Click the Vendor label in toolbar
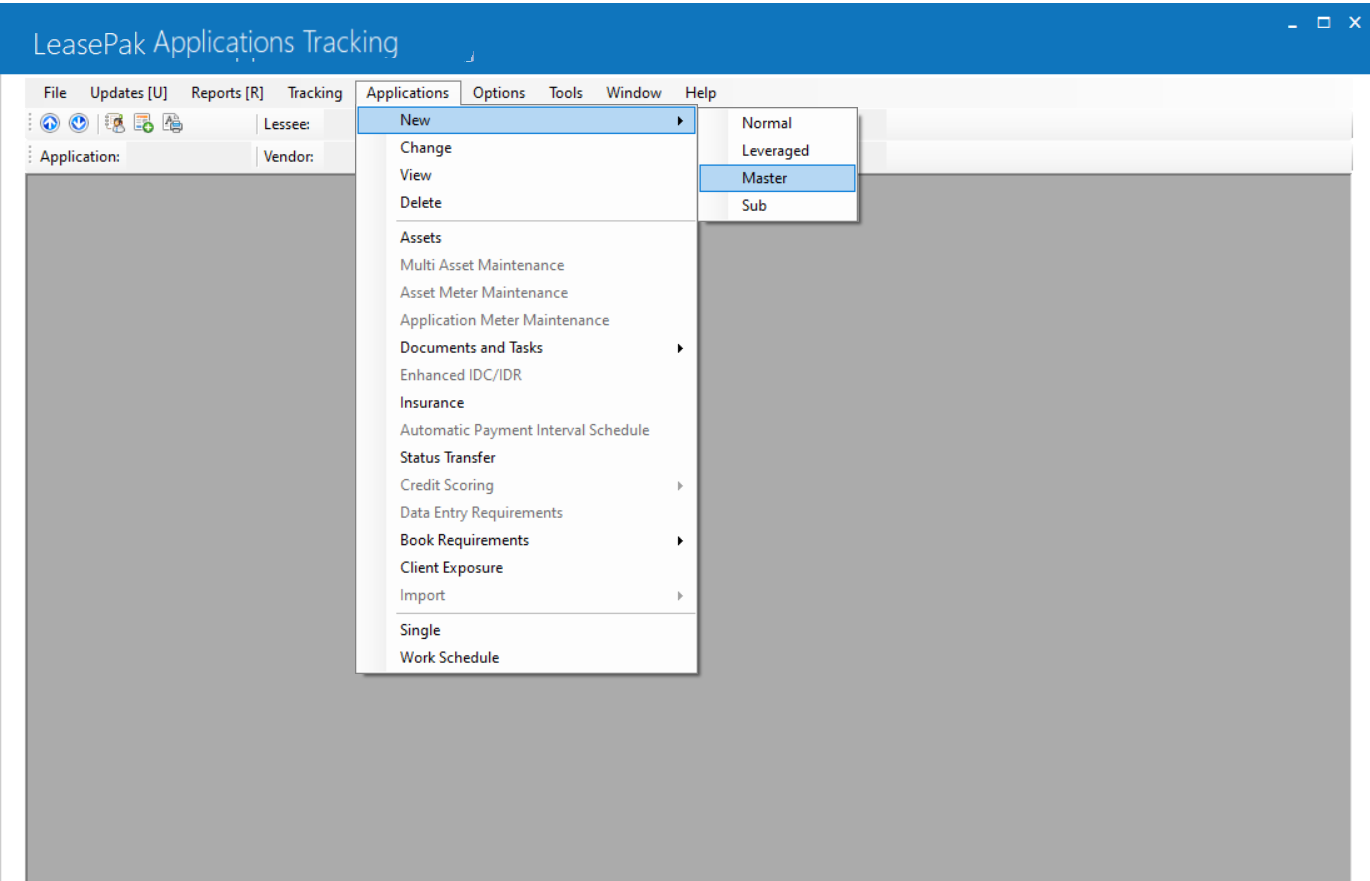The image size is (1370, 881). [x=288, y=157]
